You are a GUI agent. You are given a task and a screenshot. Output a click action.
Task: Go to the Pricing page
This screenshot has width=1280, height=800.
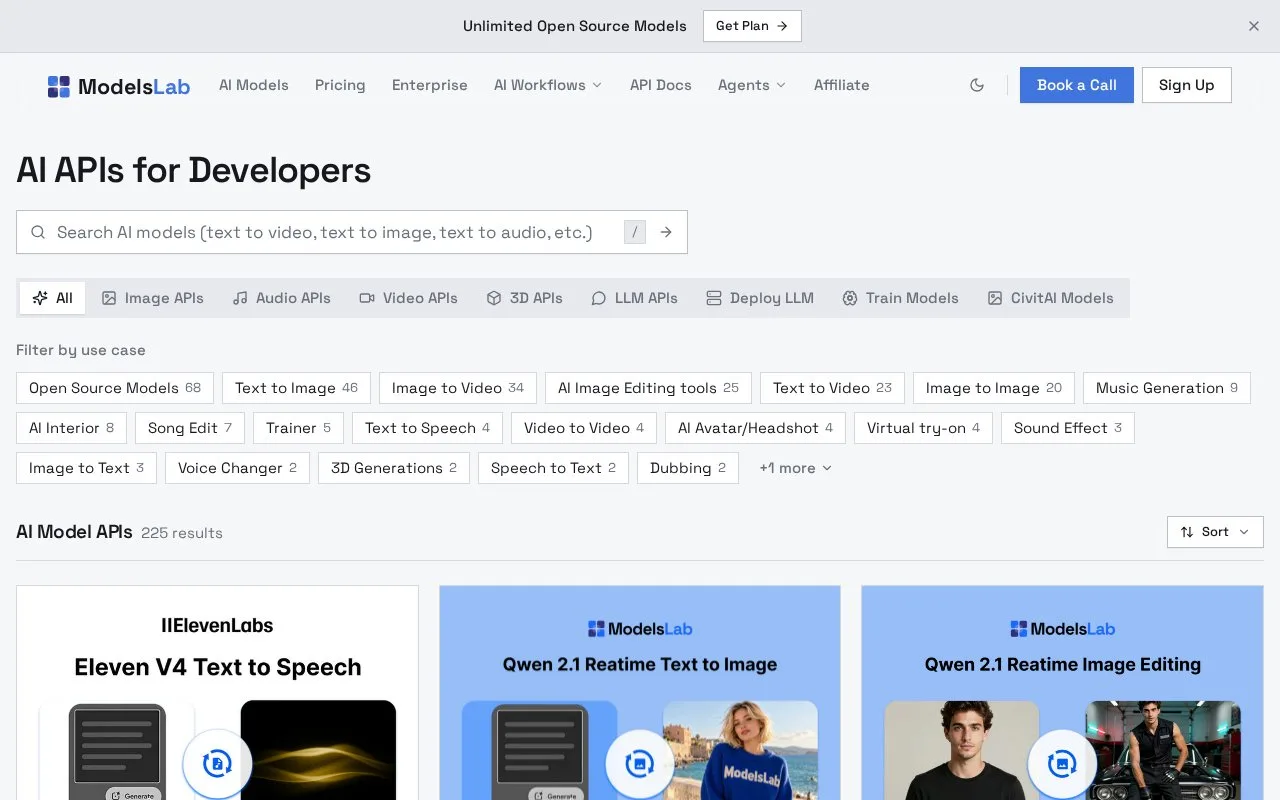tap(340, 85)
